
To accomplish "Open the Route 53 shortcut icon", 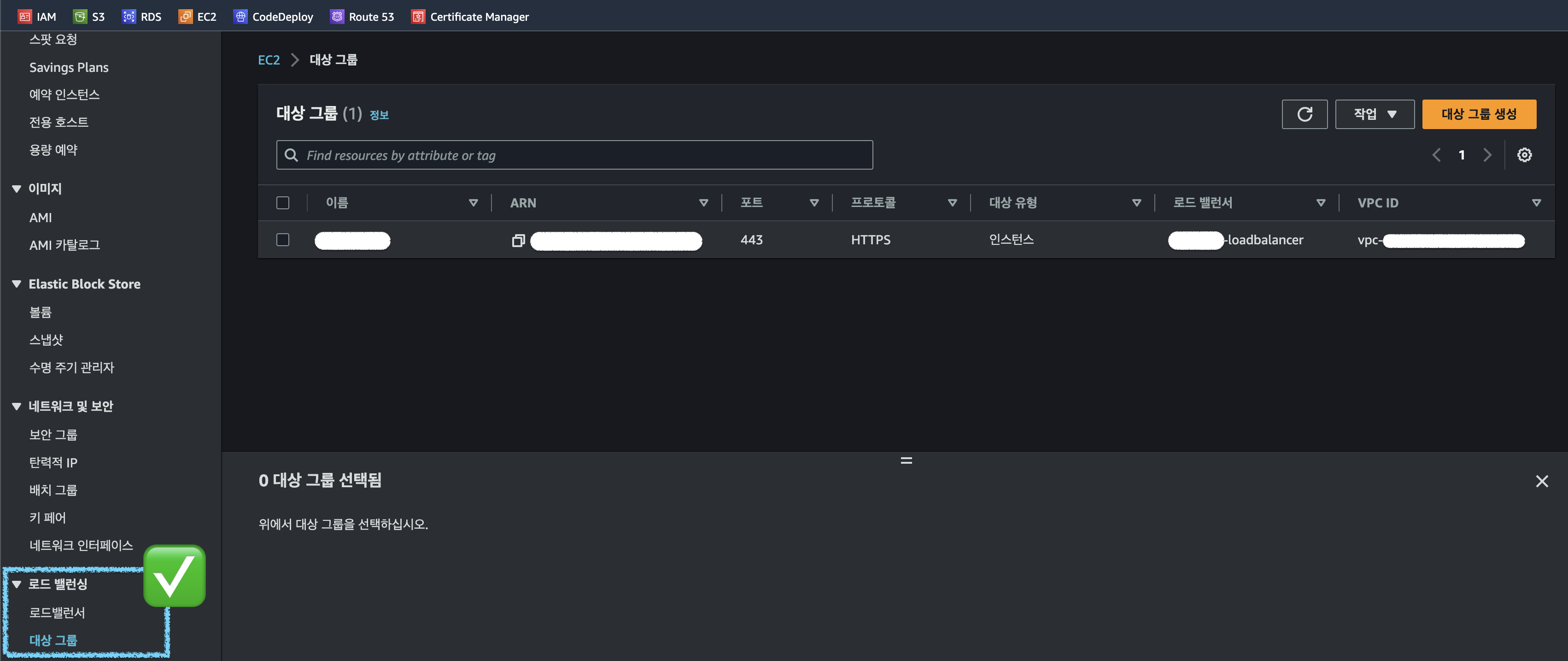I will pyautogui.click(x=337, y=17).
